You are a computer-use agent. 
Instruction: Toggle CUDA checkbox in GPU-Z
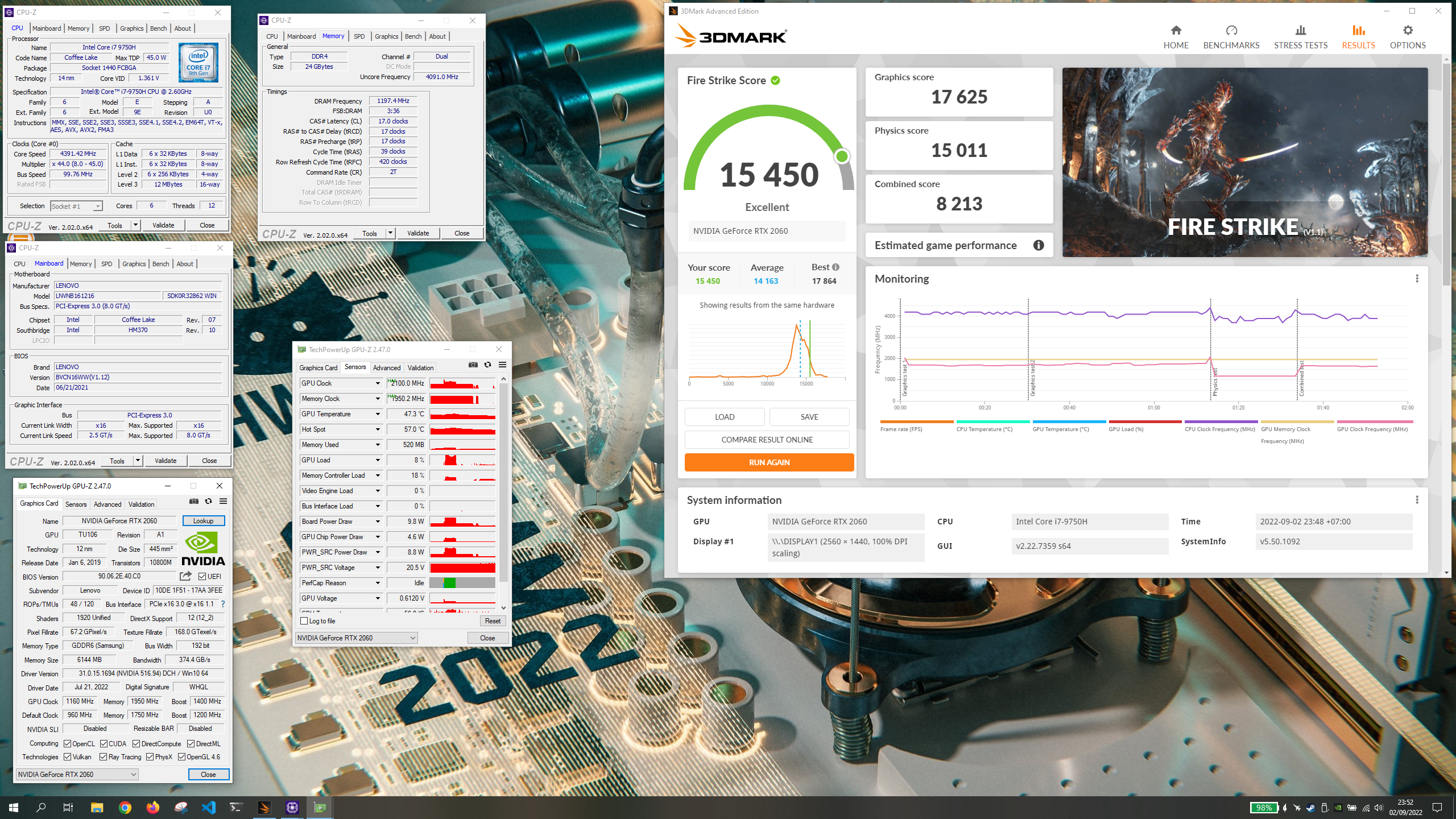104,744
